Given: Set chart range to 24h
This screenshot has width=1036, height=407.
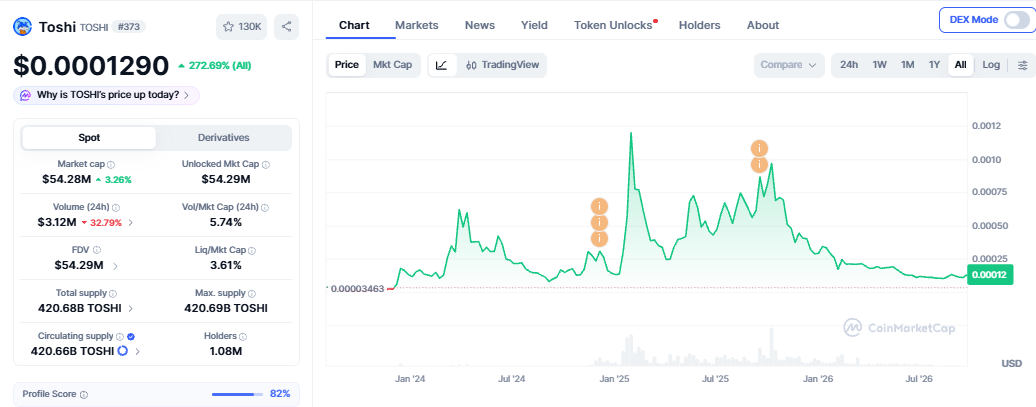Looking at the screenshot, I should pyautogui.click(x=849, y=65).
